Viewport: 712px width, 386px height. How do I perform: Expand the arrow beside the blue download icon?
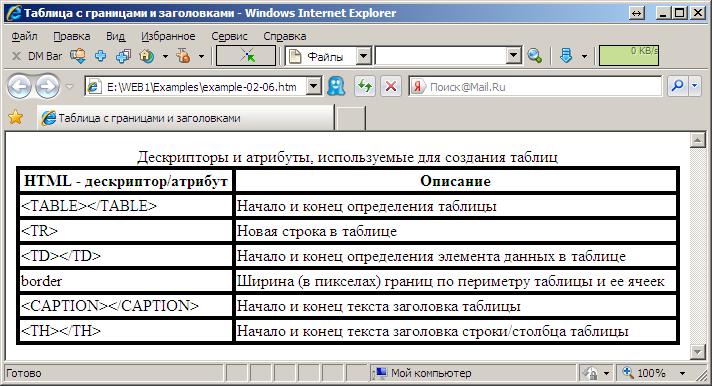pos(584,56)
